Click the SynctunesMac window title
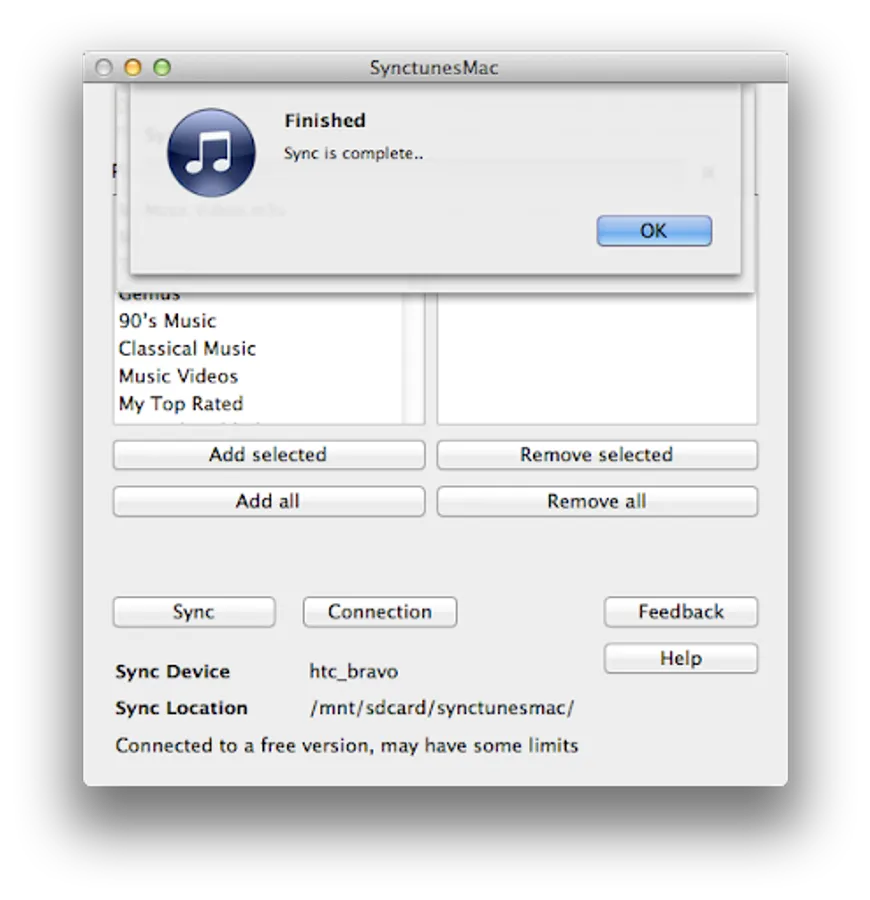Image resolution: width=870 pixels, height=900 pixels. [x=434, y=68]
